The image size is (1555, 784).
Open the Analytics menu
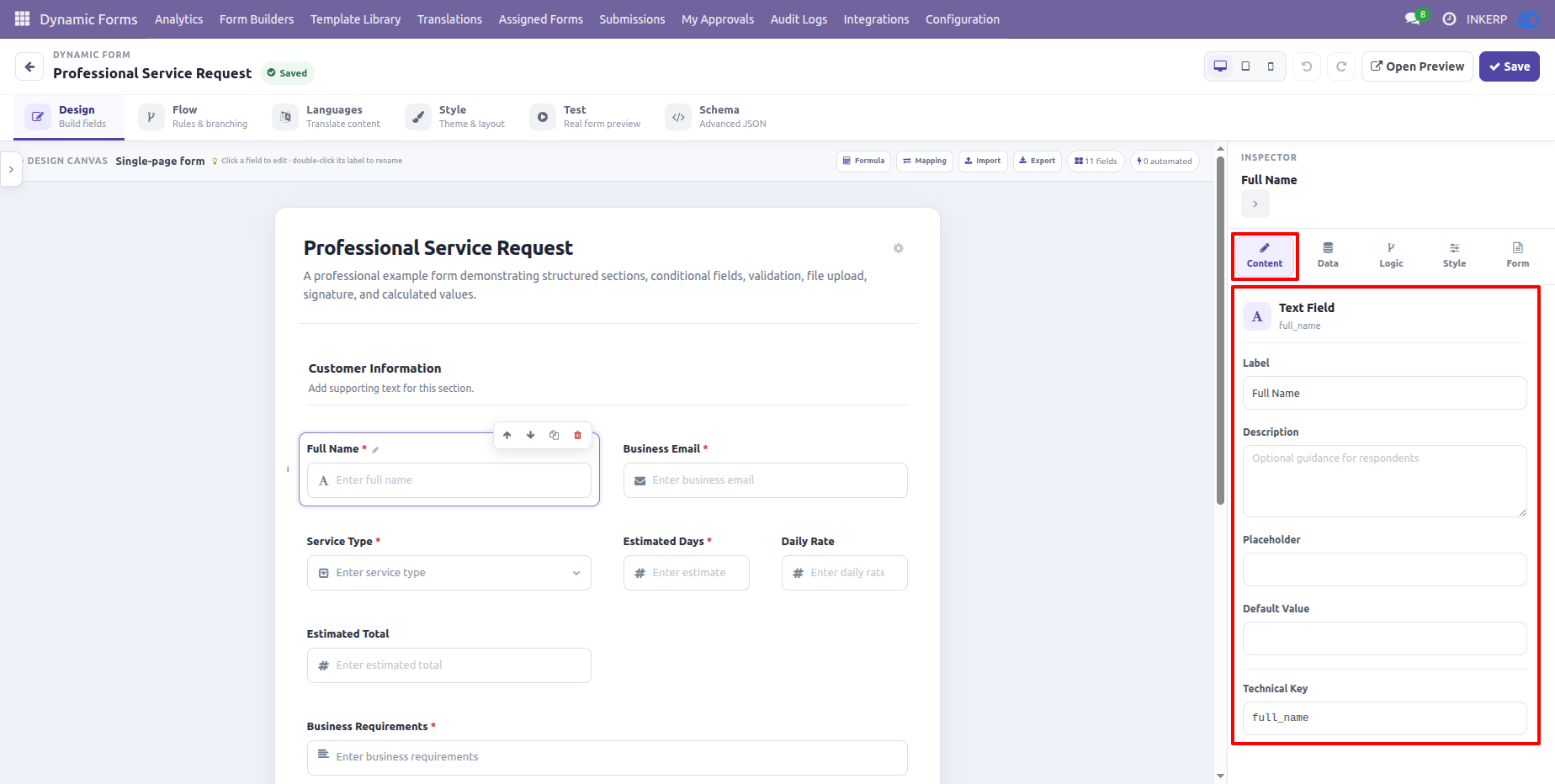[x=178, y=19]
